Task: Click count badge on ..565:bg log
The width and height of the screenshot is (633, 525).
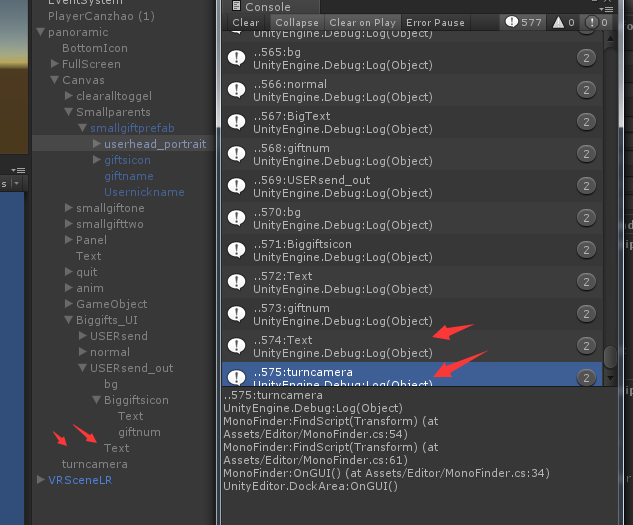Action: click(x=586, y=58)
